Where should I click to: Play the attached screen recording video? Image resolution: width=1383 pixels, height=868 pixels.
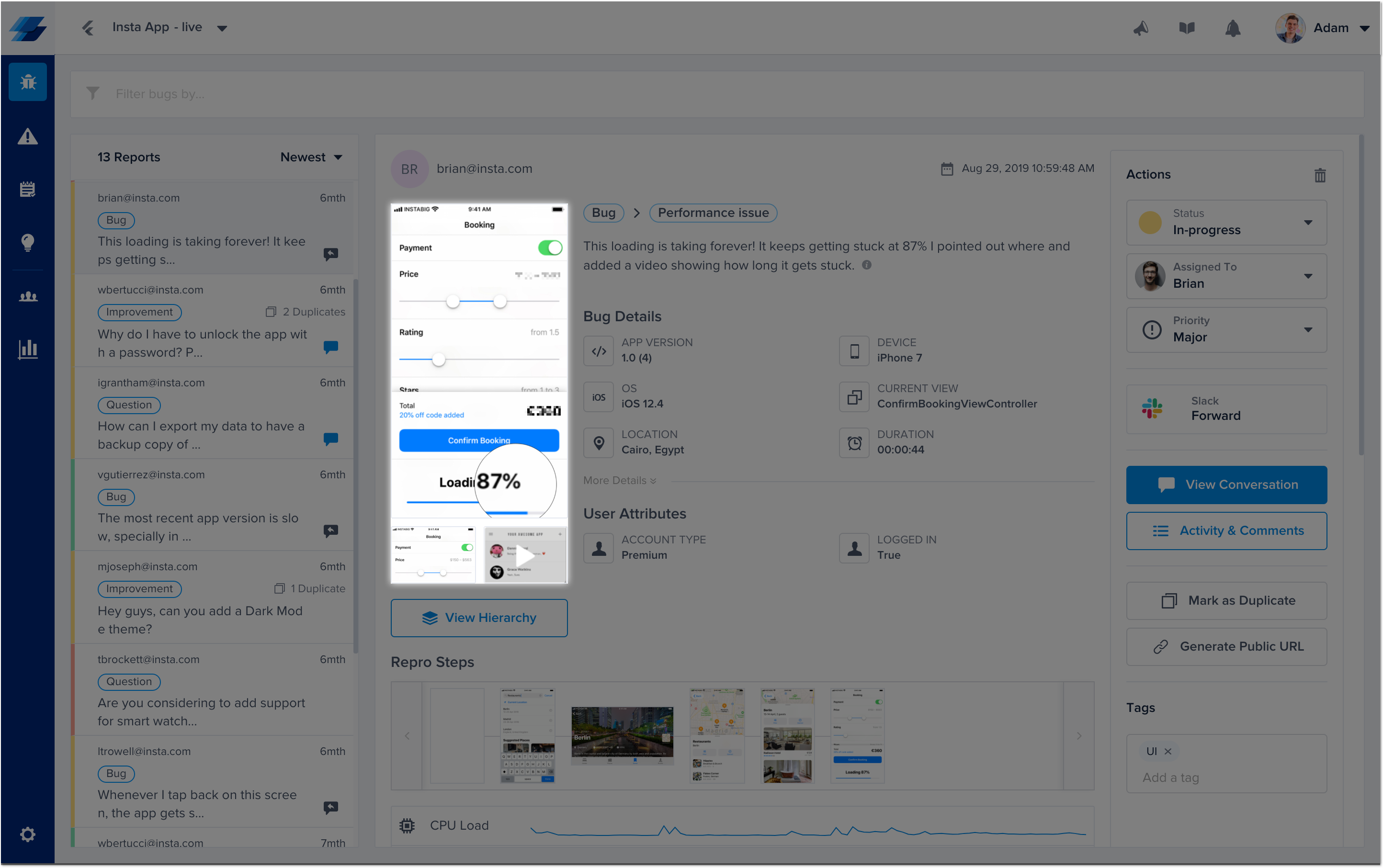coord(525,555)
